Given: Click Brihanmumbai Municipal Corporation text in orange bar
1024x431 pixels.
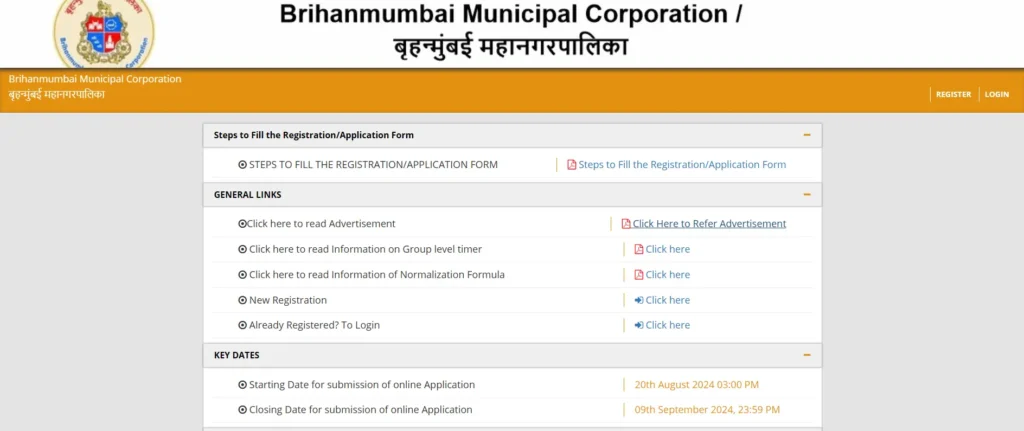Looking at the screenshot, I should 95,79.
